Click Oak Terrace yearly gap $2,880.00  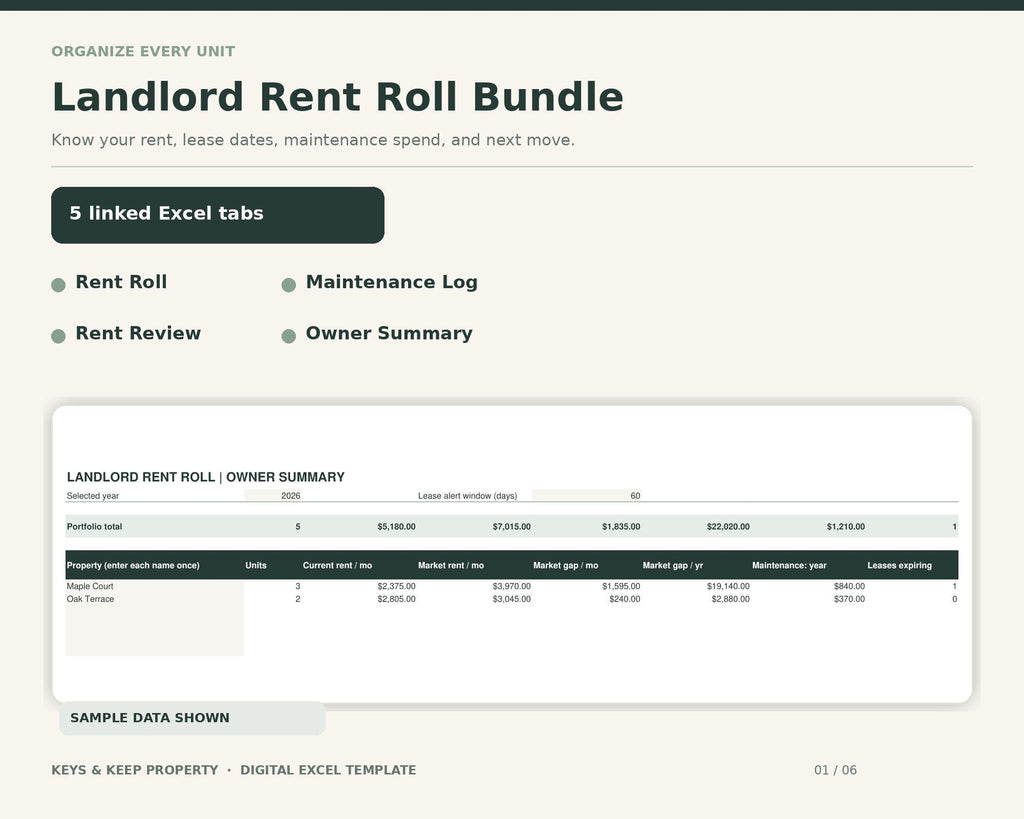click(731, 599)
